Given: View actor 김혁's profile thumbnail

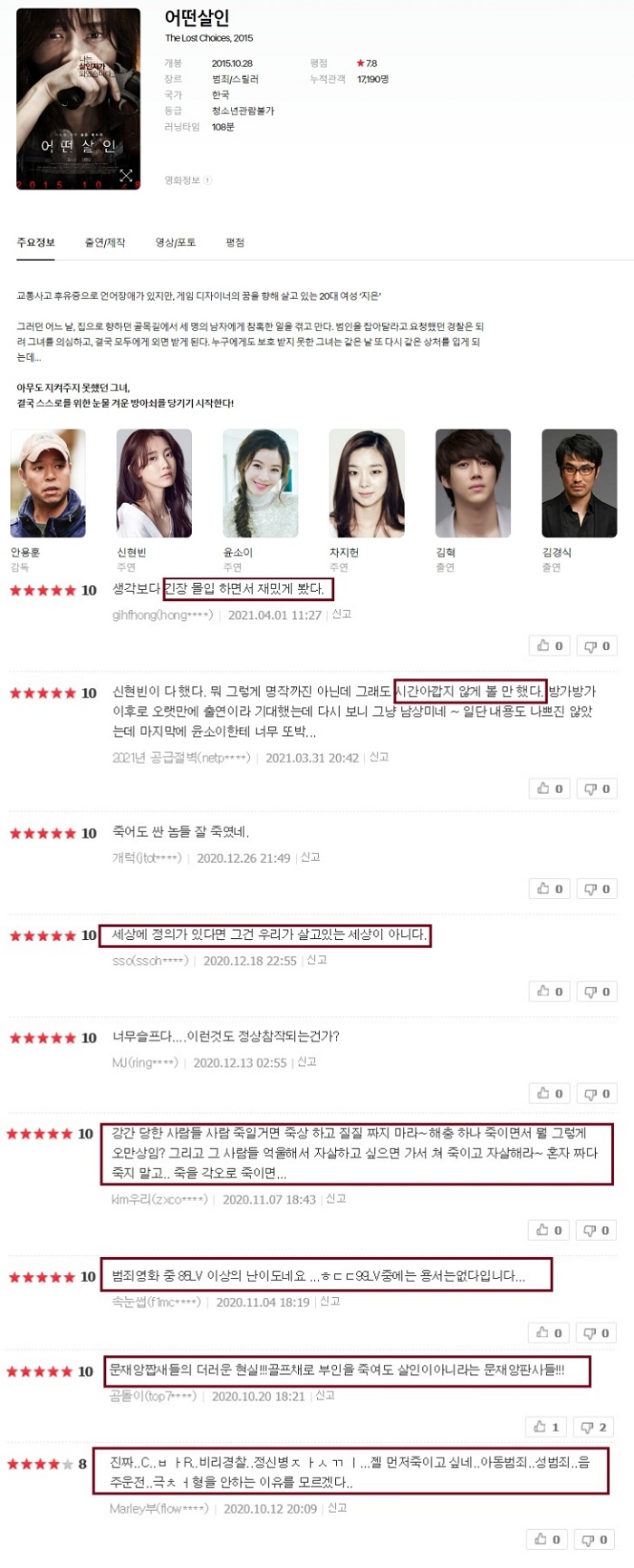Looking at the screenshot, I should coord(473,484).
